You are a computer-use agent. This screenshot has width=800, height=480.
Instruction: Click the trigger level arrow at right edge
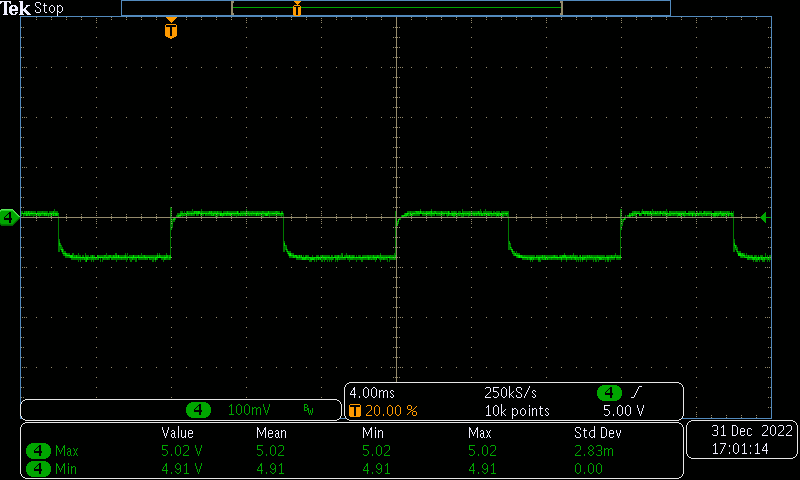764,217
